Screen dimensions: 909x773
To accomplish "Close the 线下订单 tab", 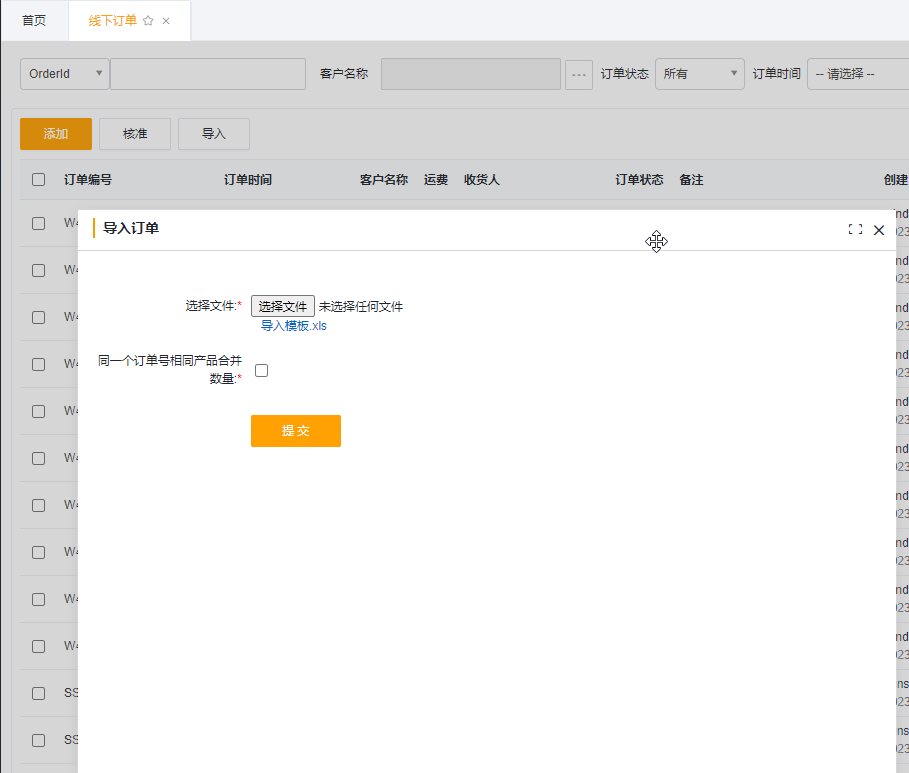I will [166, 20].
